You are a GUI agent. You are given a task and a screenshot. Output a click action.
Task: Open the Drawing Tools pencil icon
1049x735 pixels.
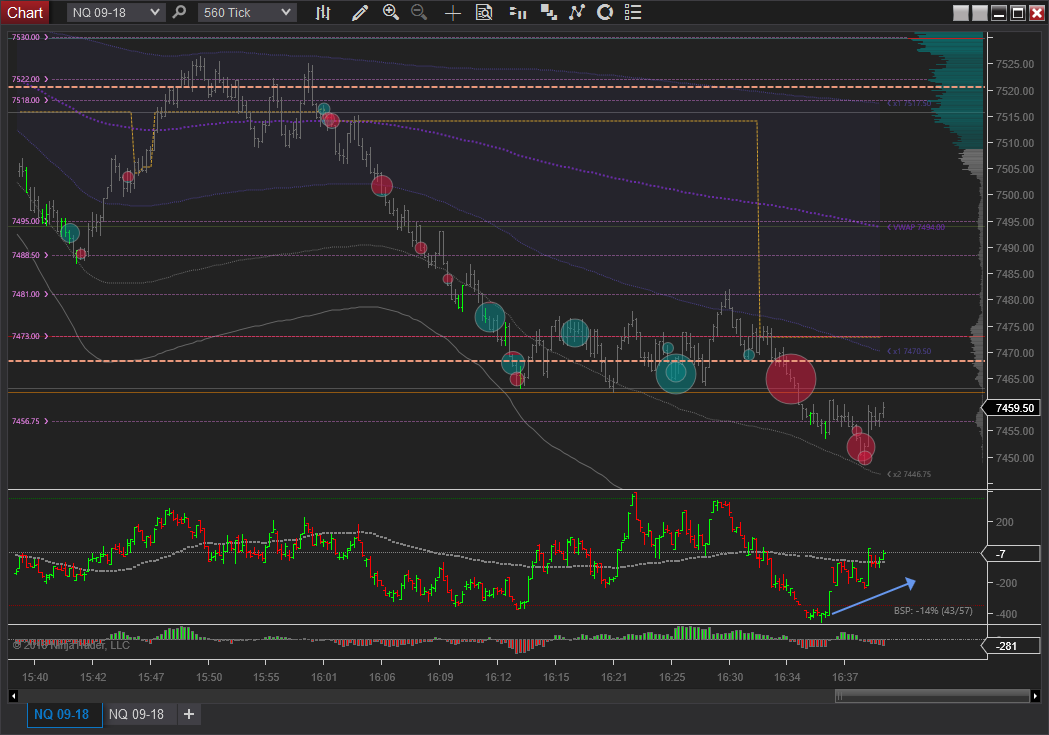[x=359, y=12]
